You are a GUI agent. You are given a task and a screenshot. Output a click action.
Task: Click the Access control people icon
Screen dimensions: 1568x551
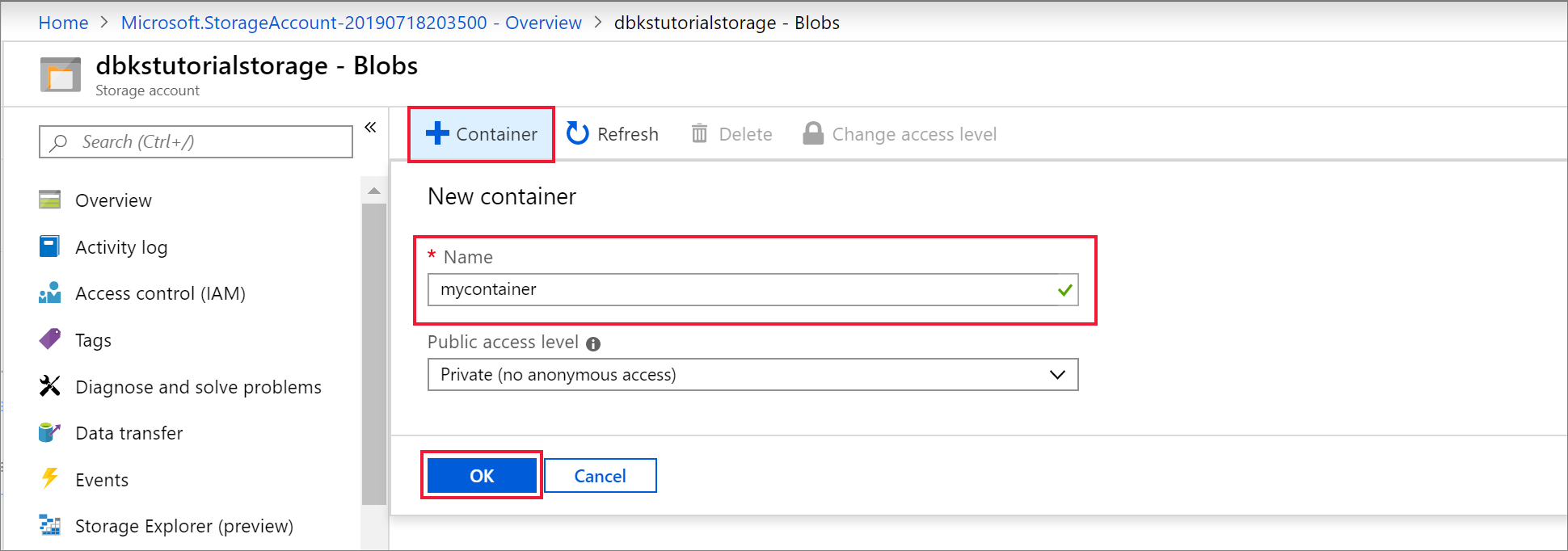(x=49, y=292)
